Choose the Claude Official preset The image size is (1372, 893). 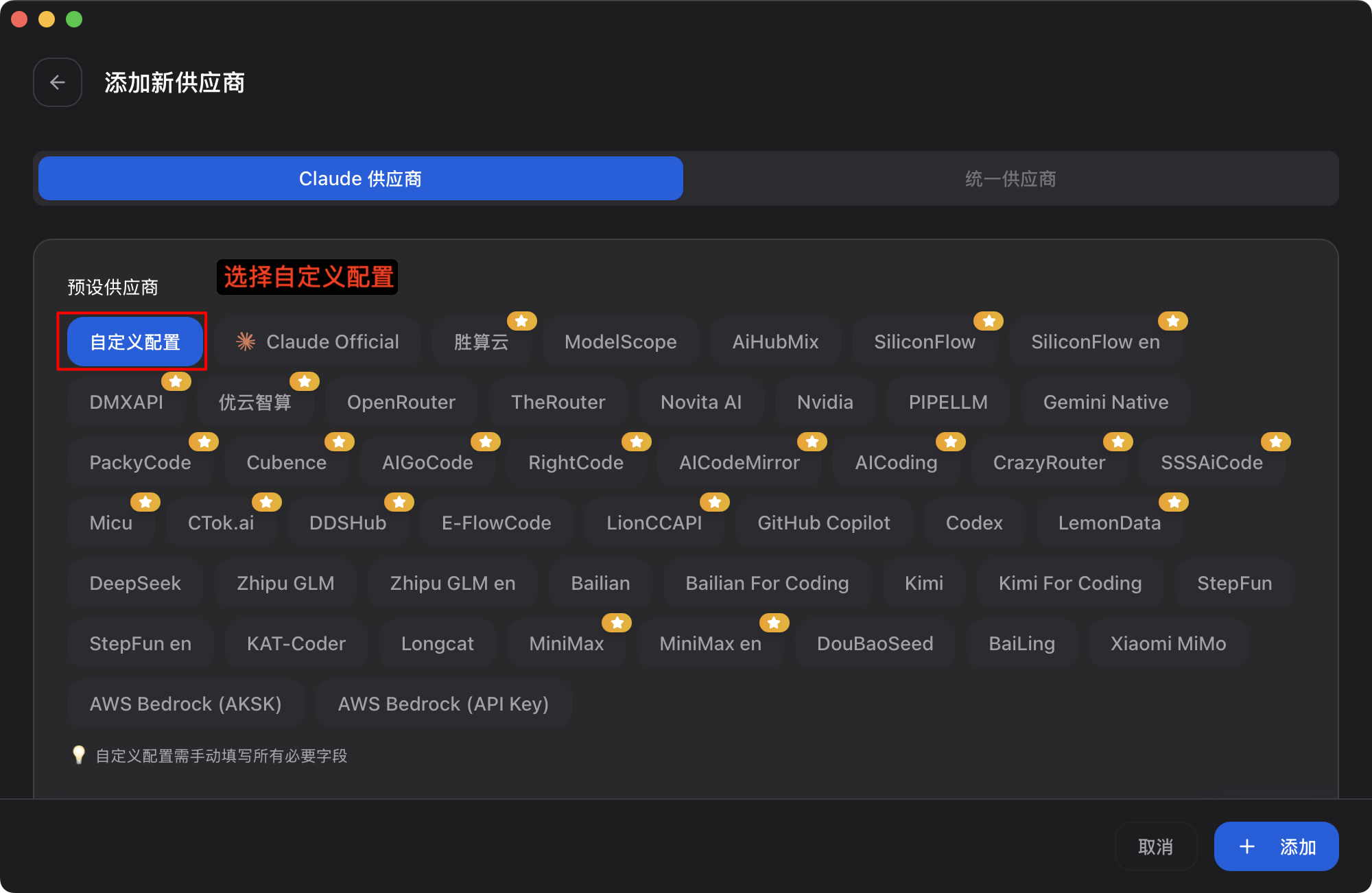[318, 342]
